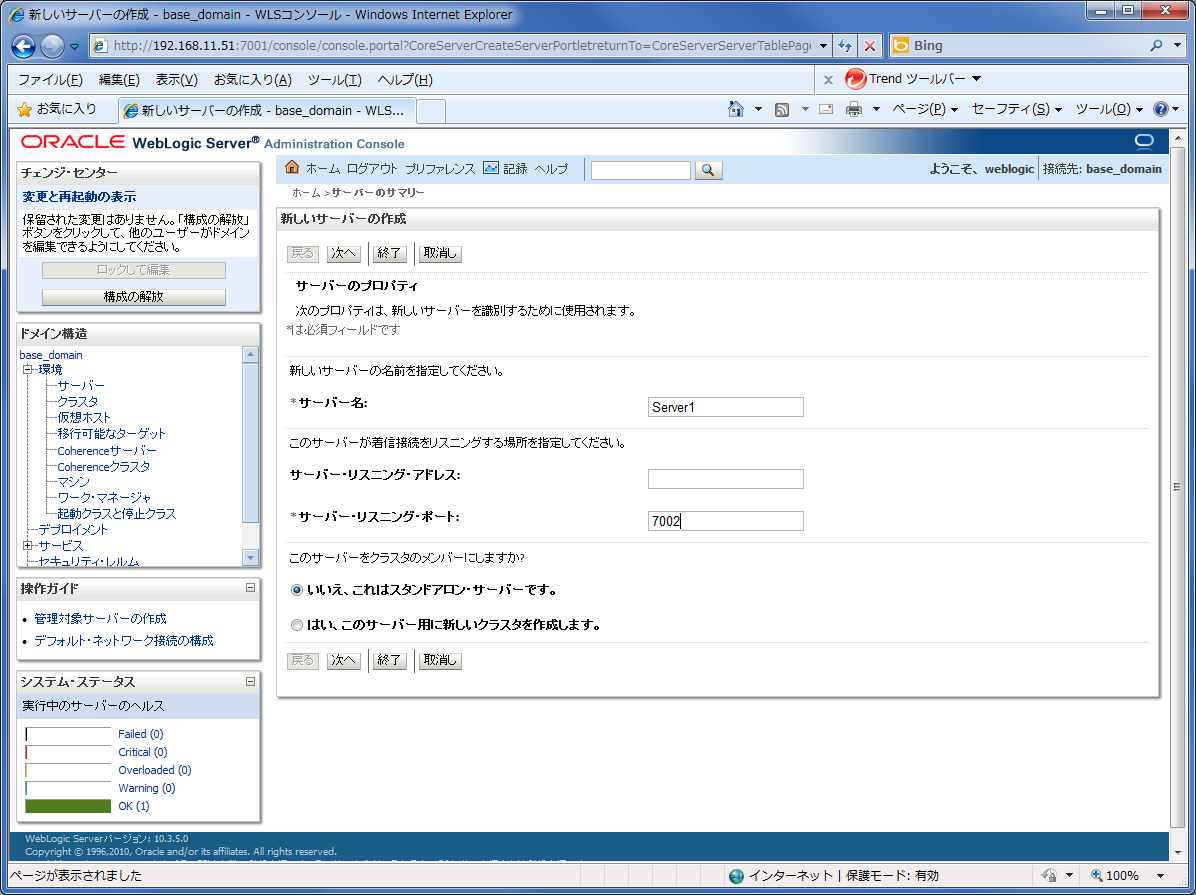
Task: Click the internet zone globe icon
Action: coord(736,876)
